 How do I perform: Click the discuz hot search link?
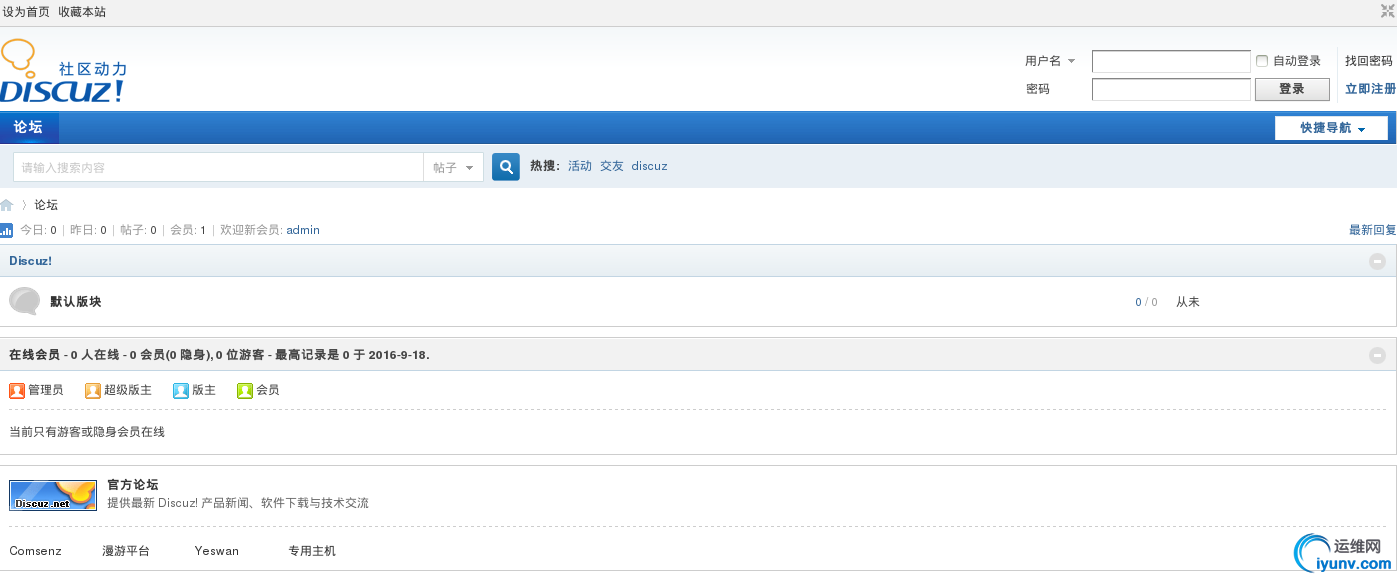click(x=649, y=166)
